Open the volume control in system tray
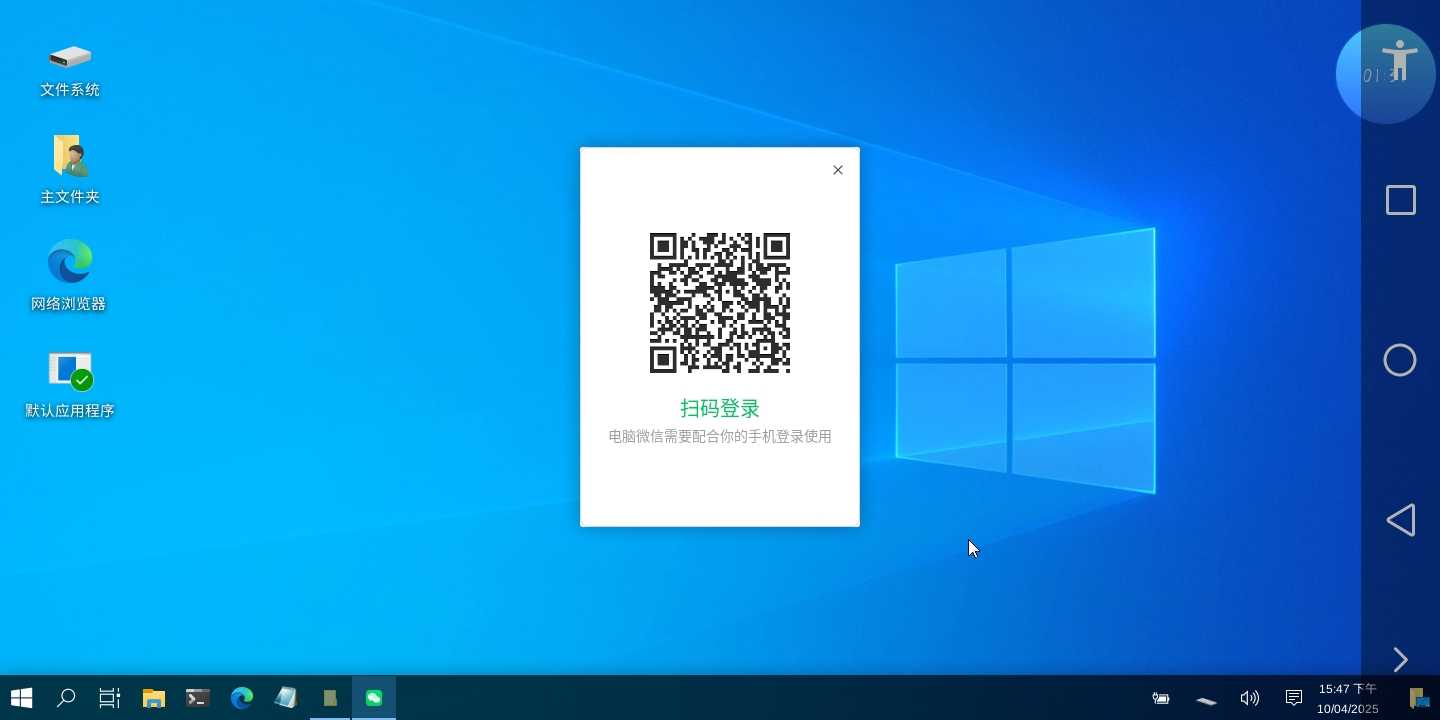 coord(1249,698)
